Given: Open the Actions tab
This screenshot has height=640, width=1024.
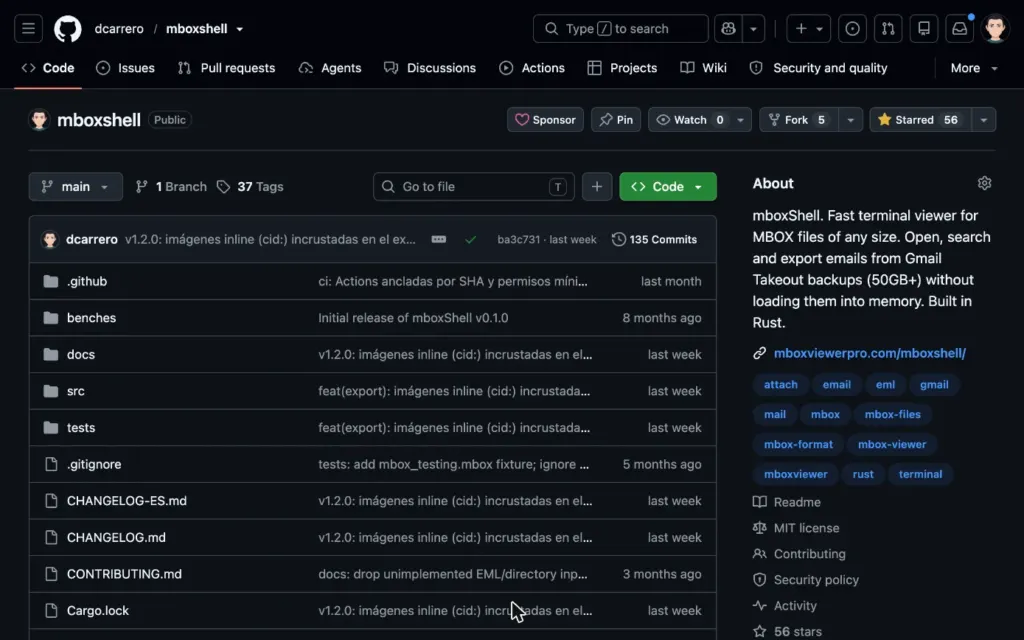Looking at the screenshot, I should tap(532, 68).
